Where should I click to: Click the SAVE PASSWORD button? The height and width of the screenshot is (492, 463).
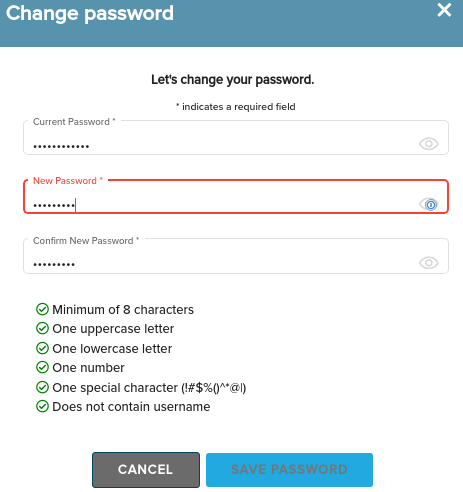[x=289, y=470]
